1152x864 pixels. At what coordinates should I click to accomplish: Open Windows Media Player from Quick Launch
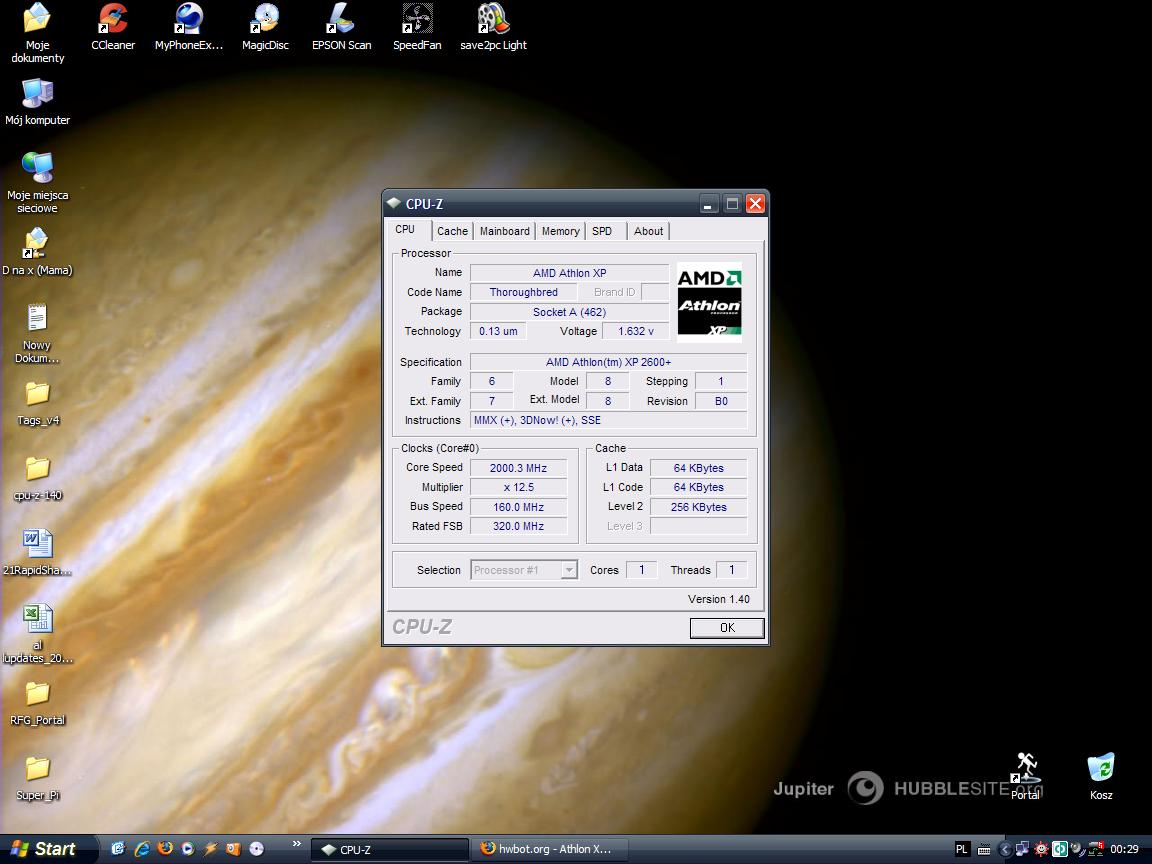click(188, 849)
